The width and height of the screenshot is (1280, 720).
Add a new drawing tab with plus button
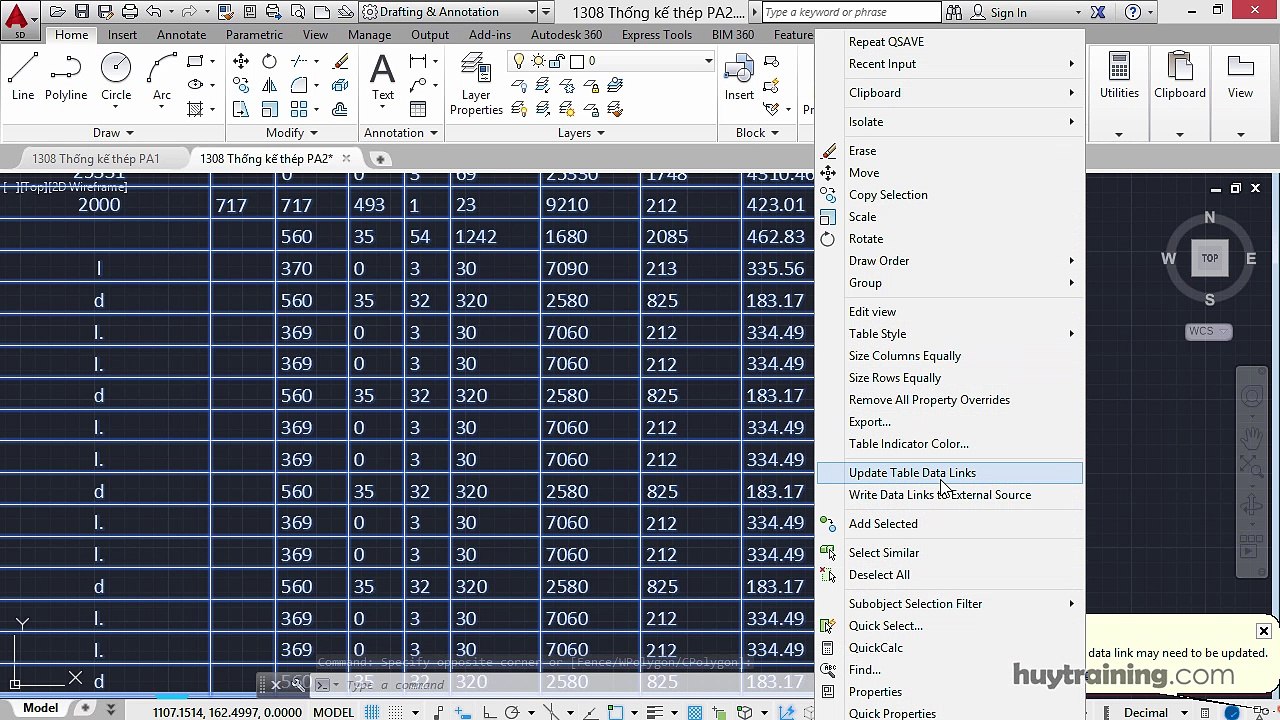380,158
